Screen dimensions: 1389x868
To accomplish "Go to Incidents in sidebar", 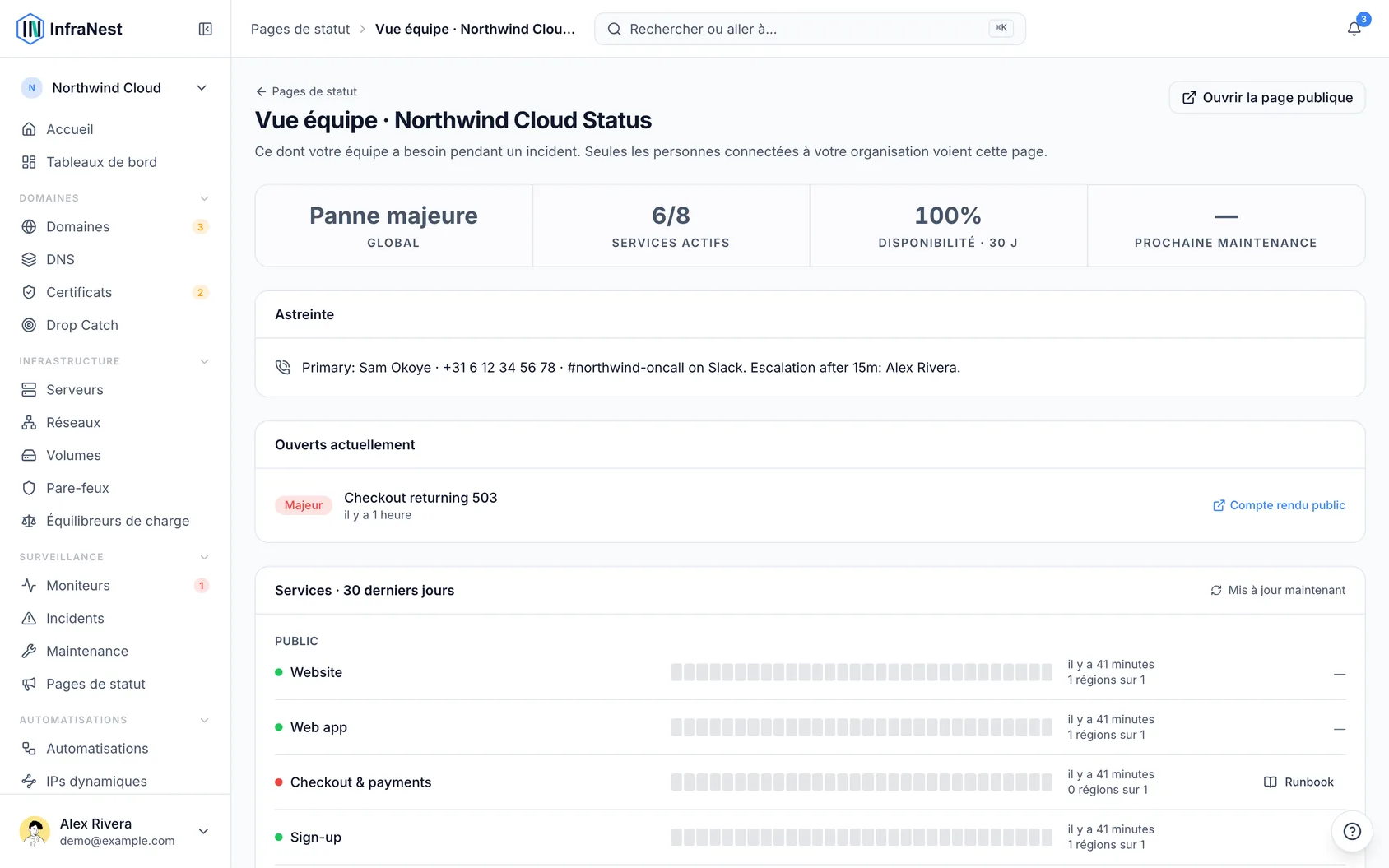I will [x=115, y=618].
